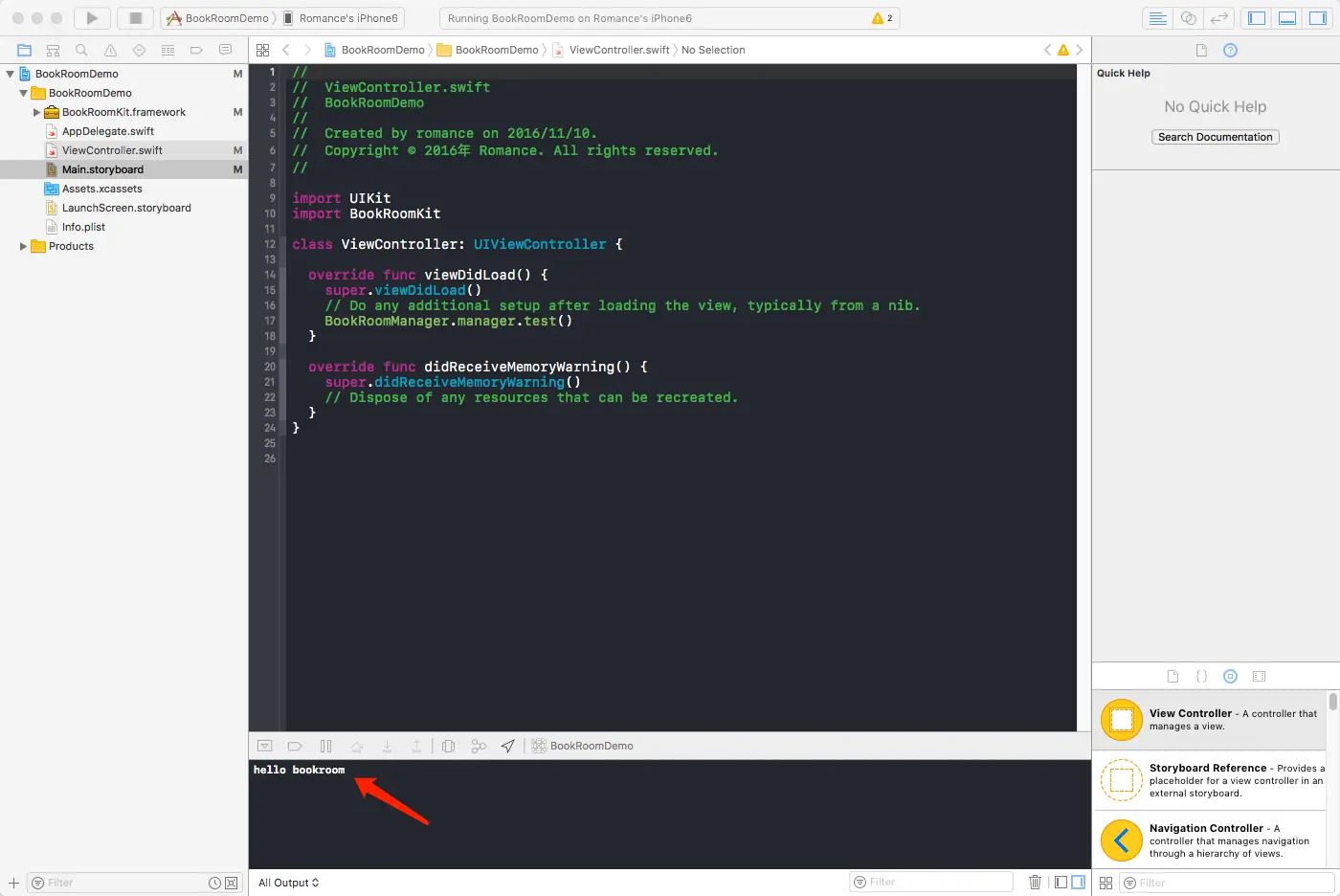
Task: Select ViewController.swift in the navigator
Action: pyautogui.click(x=112, y=150)
